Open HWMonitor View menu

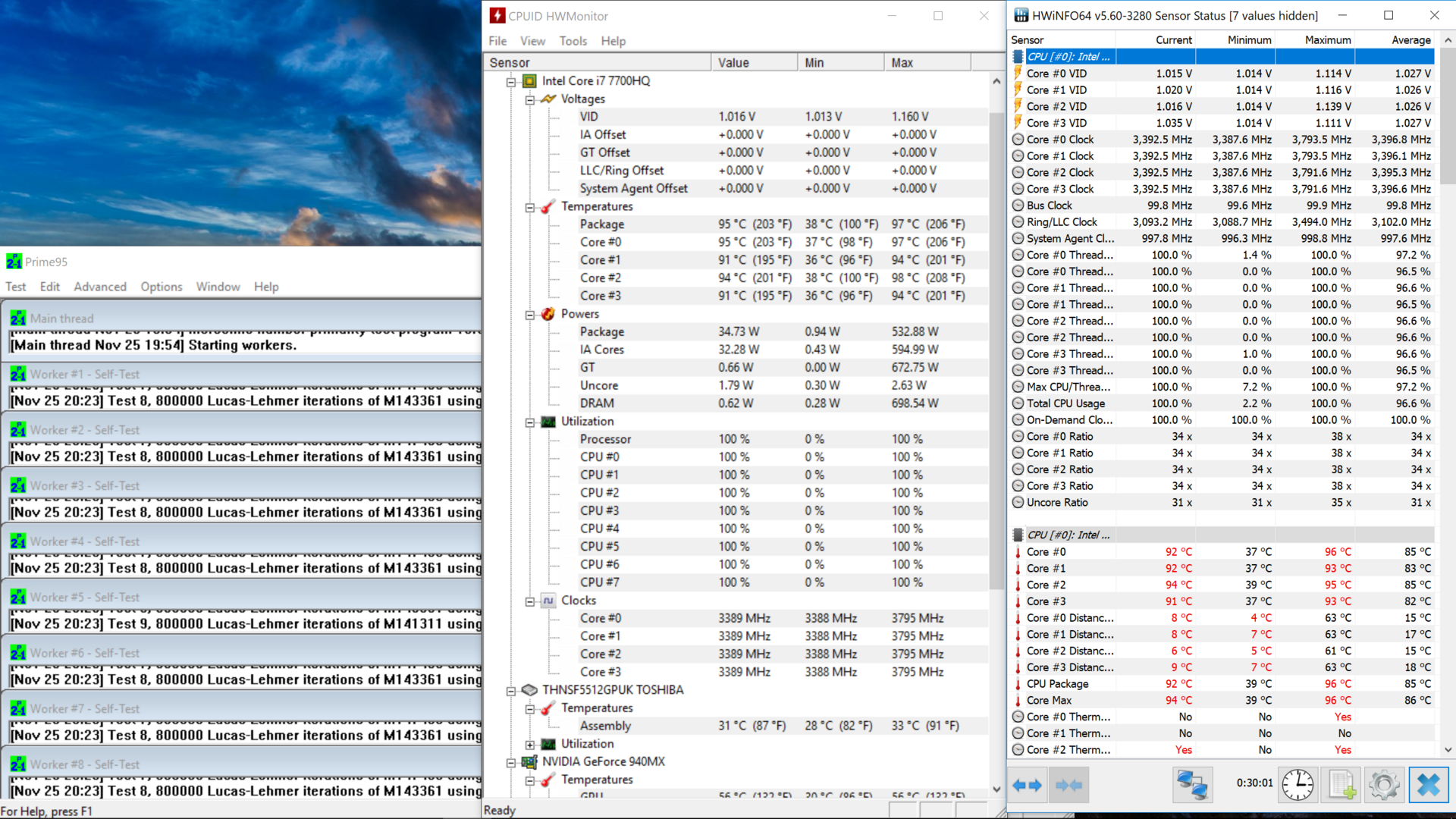pos(532,41)
